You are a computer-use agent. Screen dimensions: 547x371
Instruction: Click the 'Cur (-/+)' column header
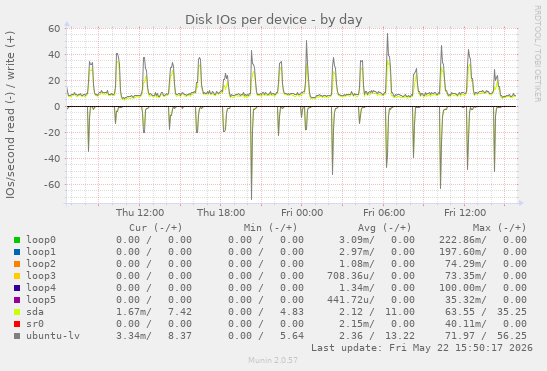point(156,228)
